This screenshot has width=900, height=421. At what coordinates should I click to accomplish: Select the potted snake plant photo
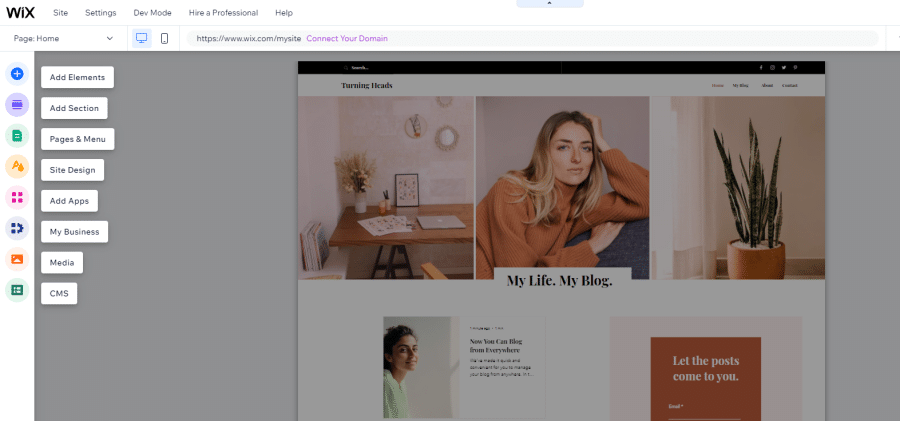click(738, 188)
